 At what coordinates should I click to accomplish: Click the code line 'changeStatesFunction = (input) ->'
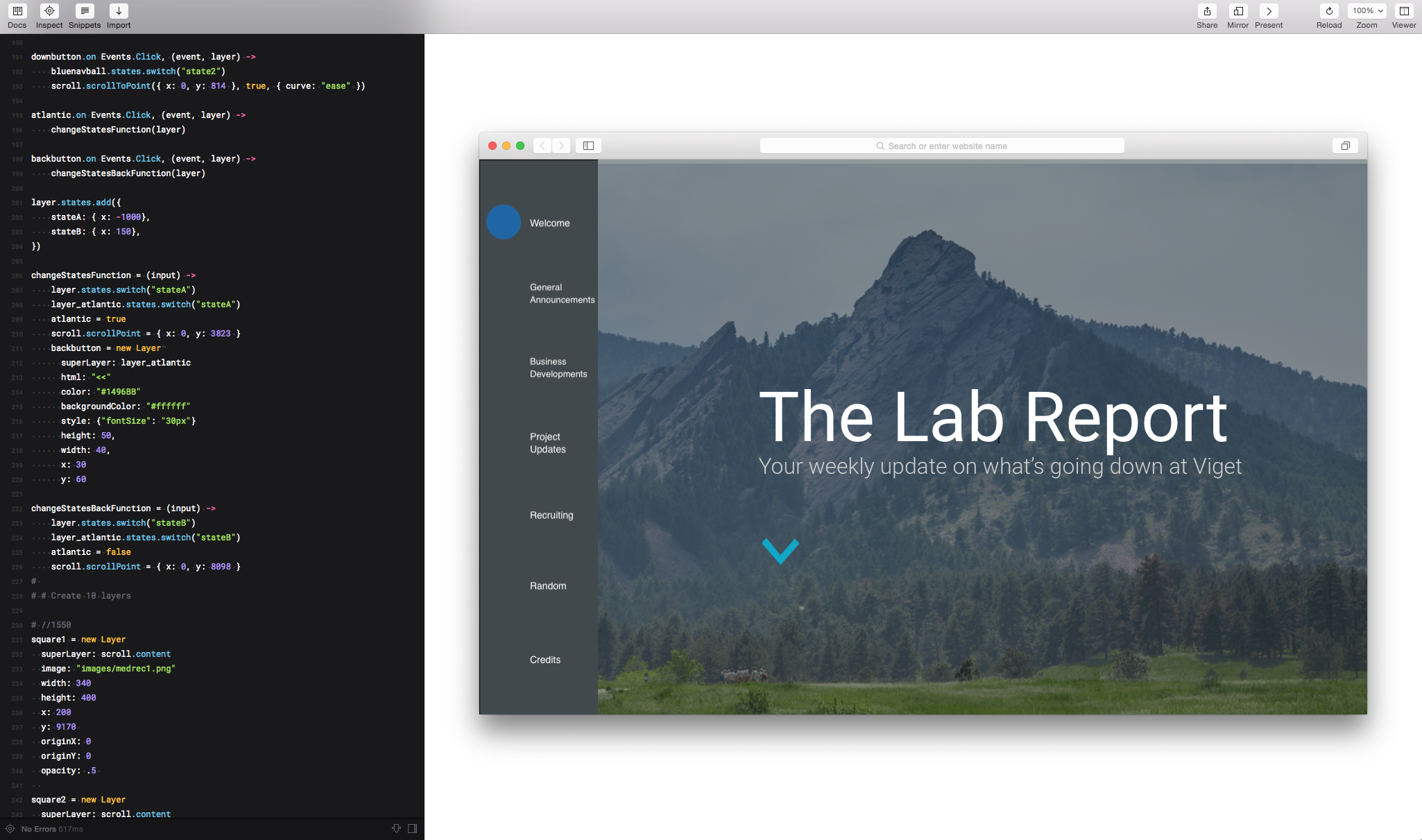pyautogui.click(x=113, y=275)
